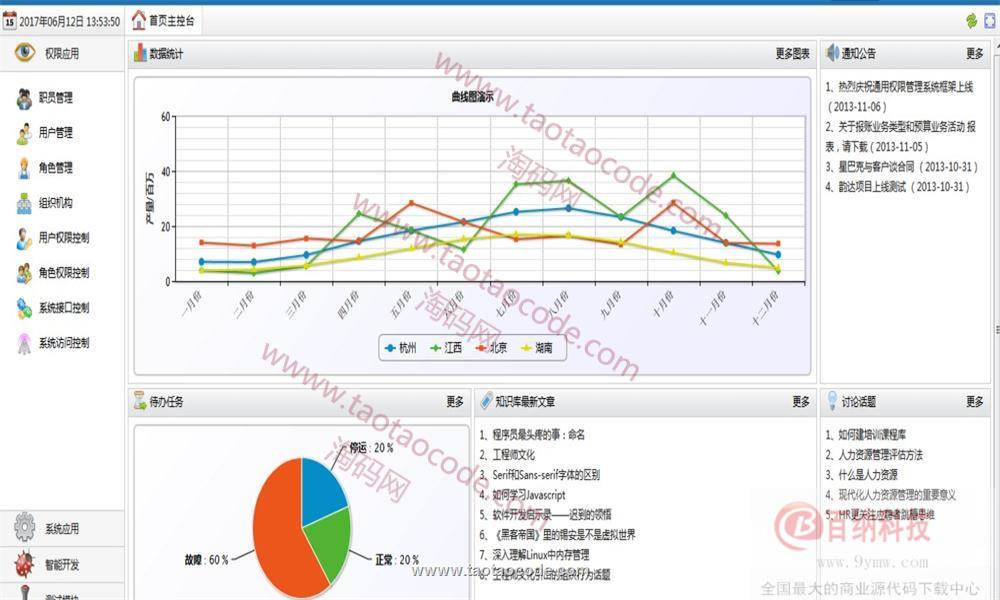Viewport: 1000px width, 600px height.
Task: Click the green refresh icon at top right
Action: pyautogui.click(x=970, y=20)
